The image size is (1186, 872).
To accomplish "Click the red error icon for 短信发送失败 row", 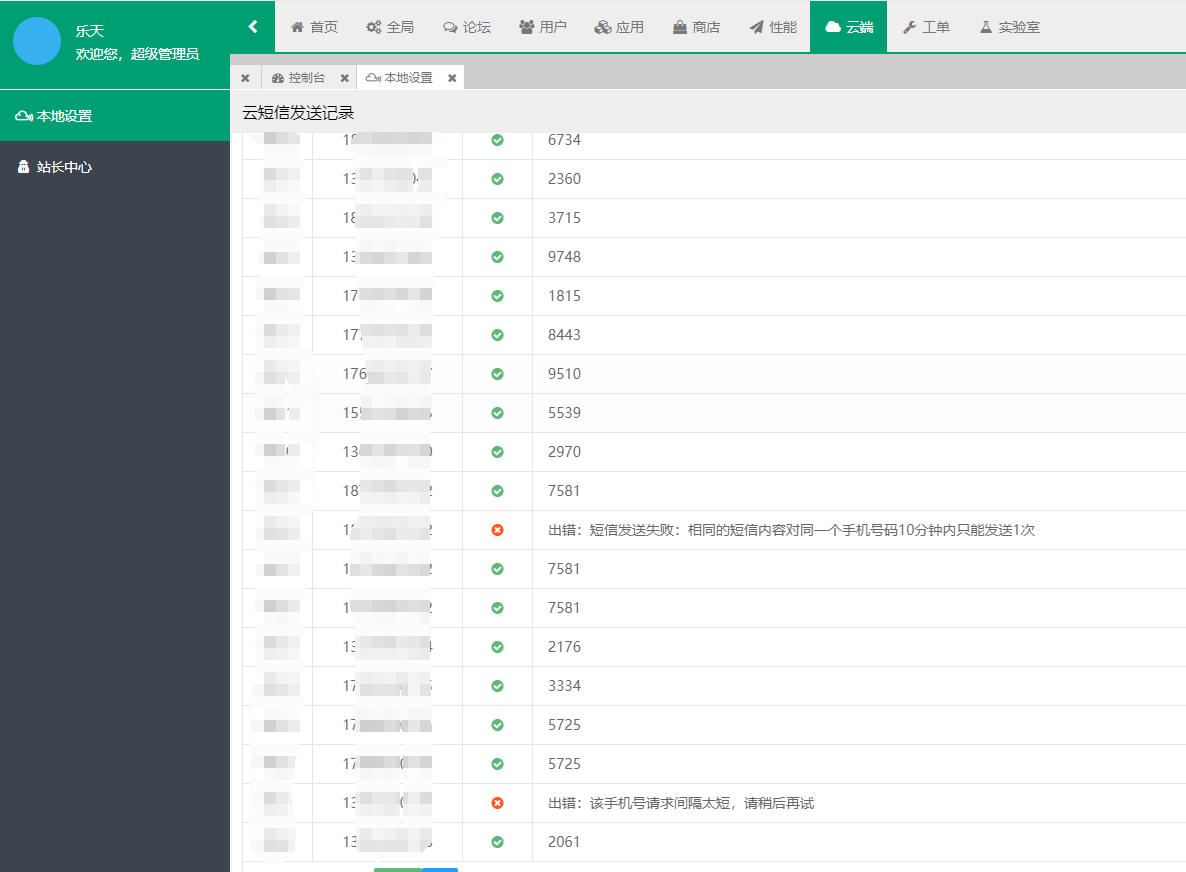I will point(497,530).
